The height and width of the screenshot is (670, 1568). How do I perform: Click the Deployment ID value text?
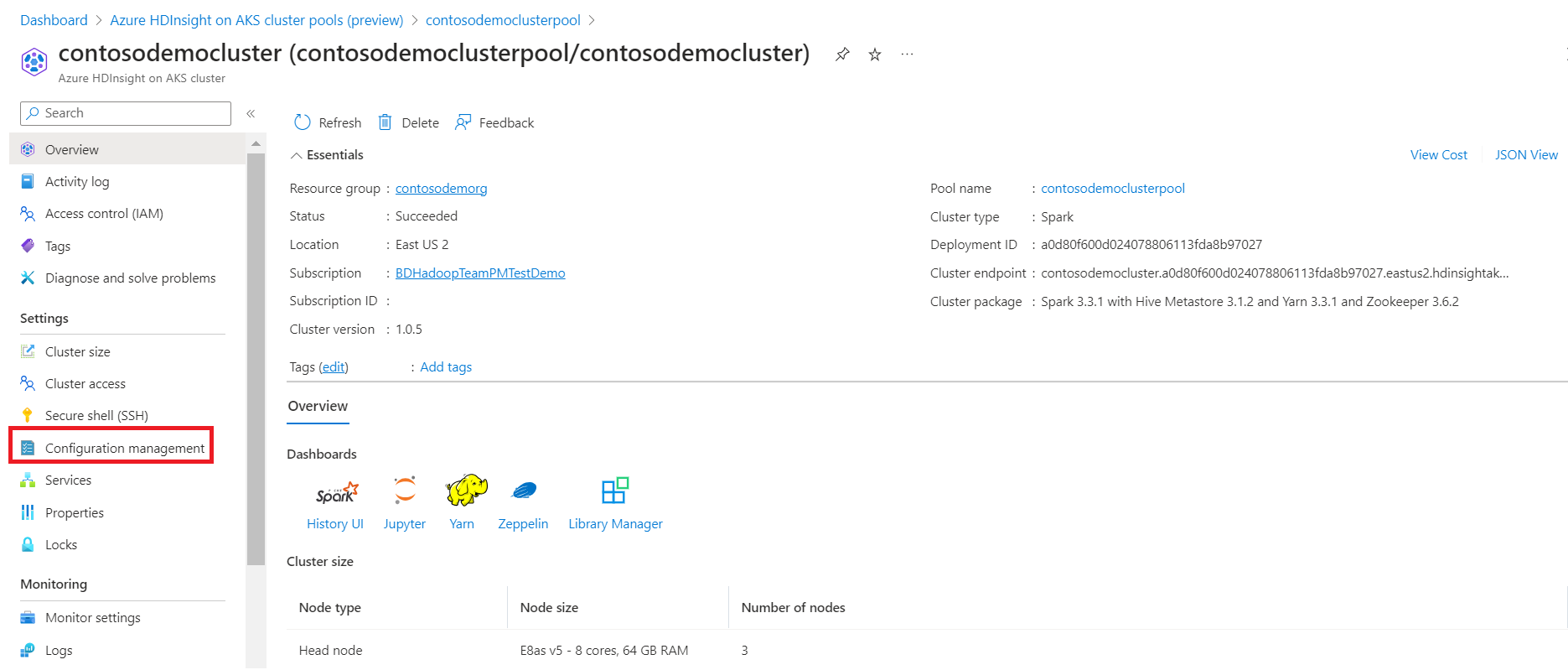1151,245
